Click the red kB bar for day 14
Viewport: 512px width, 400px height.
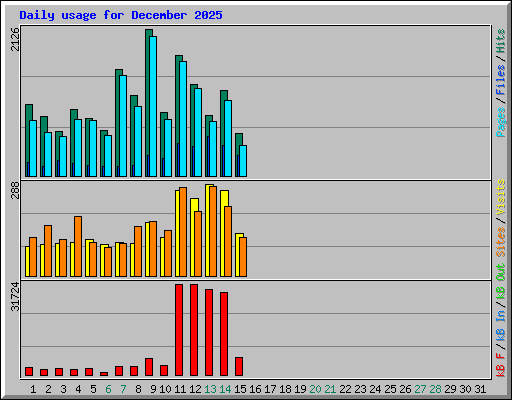pyautogui.click(x=224, y=334)
